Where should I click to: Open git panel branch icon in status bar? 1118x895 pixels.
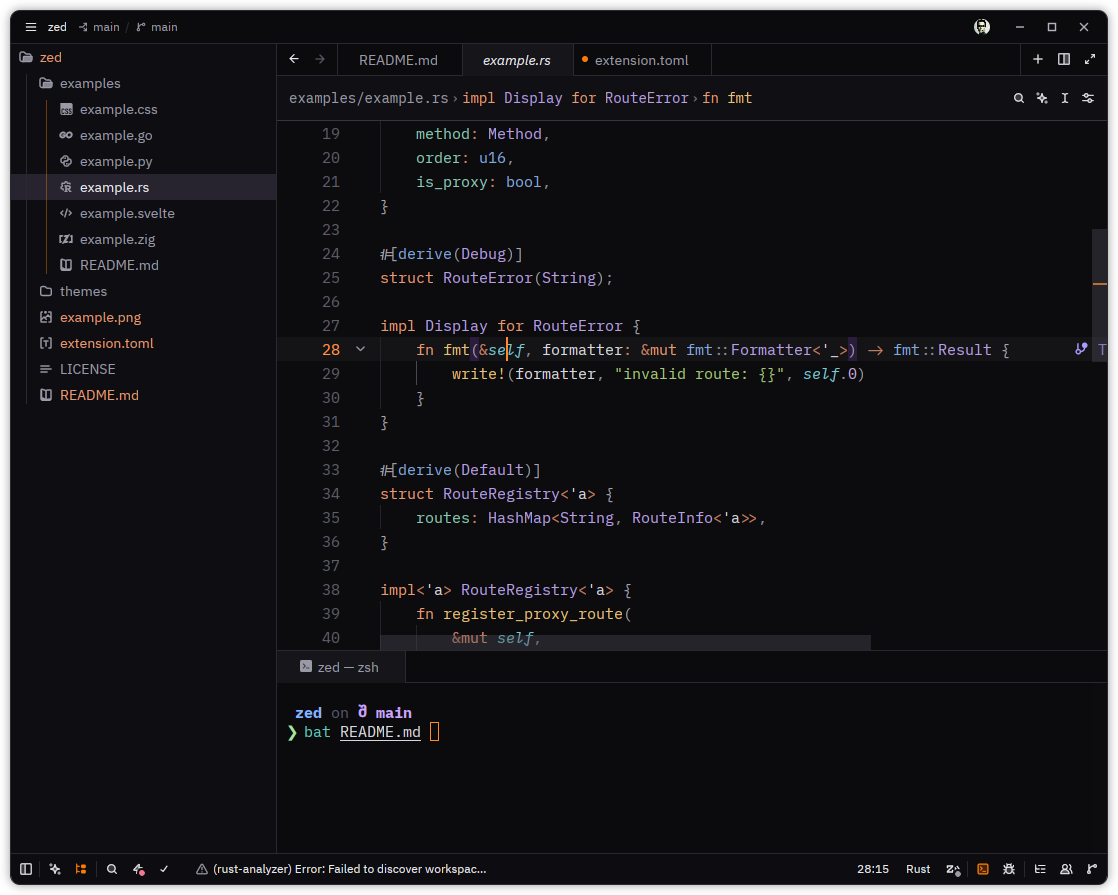tap(1092, 869)
